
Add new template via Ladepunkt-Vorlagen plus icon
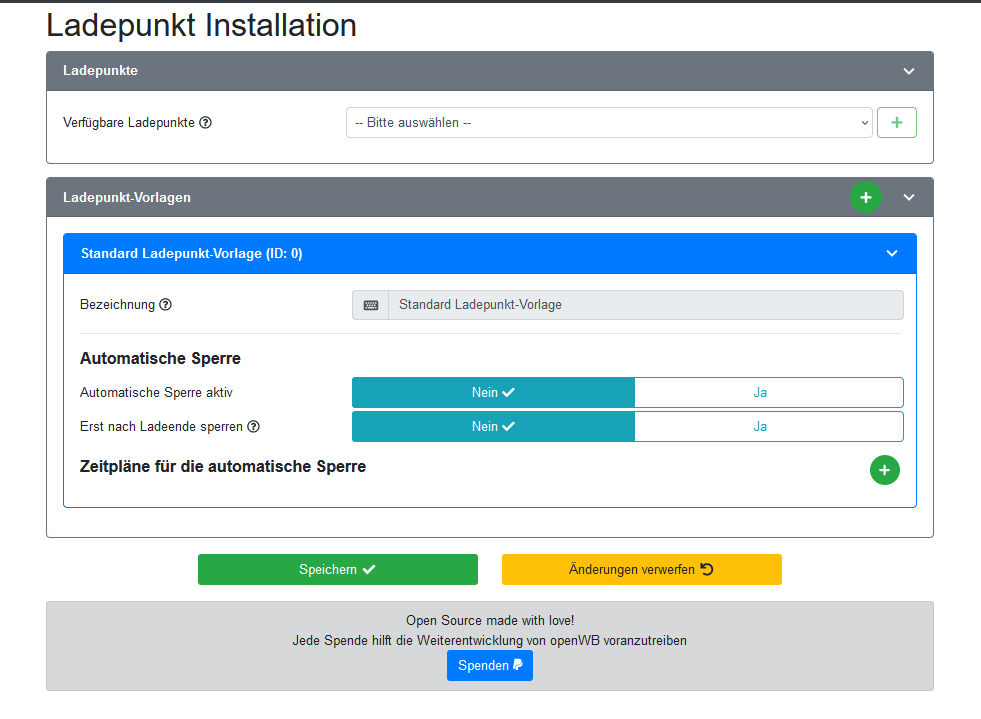click(x=865, y=197)
